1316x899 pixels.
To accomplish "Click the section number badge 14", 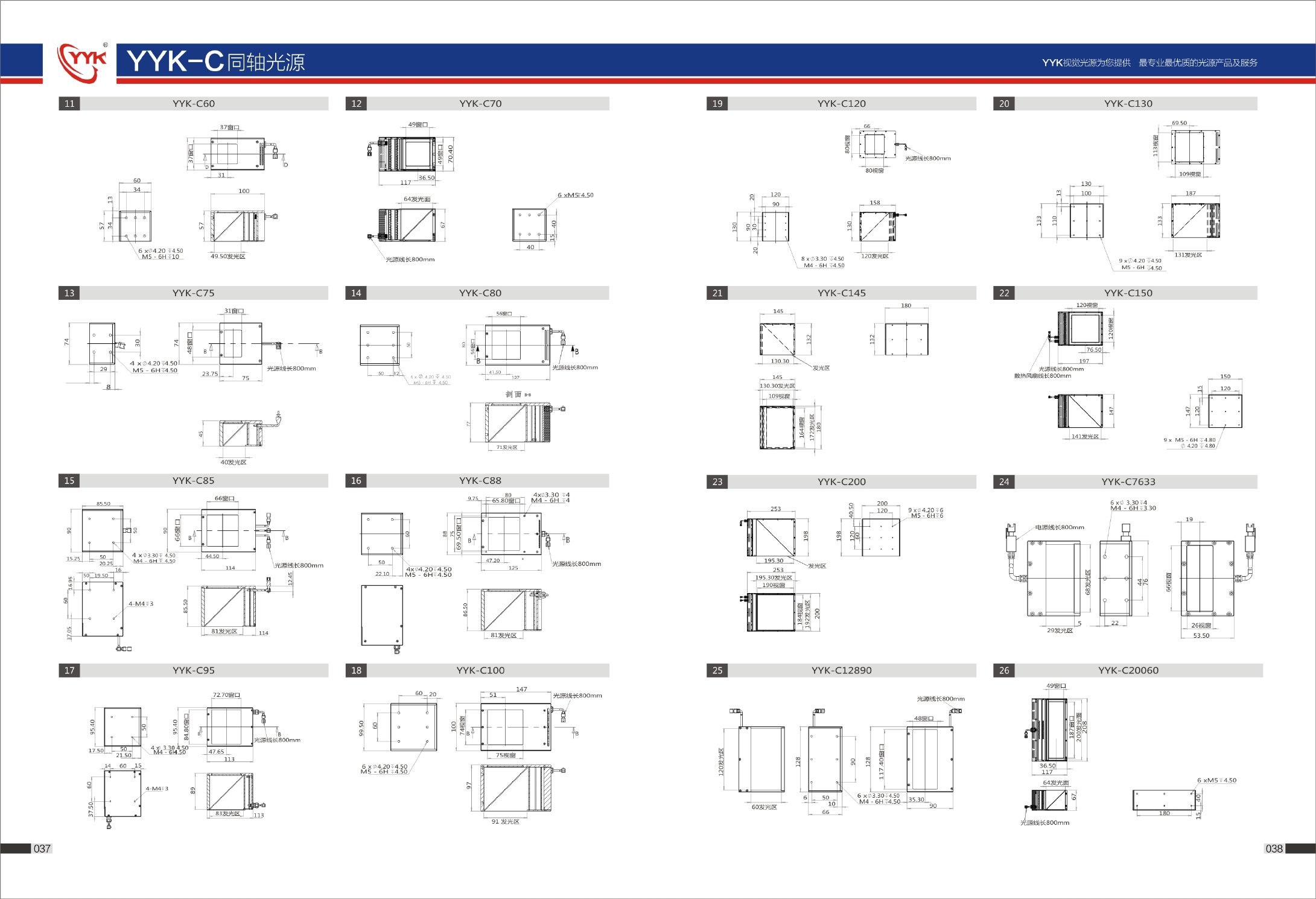I will pyautogui.click(x=357, y=293).
